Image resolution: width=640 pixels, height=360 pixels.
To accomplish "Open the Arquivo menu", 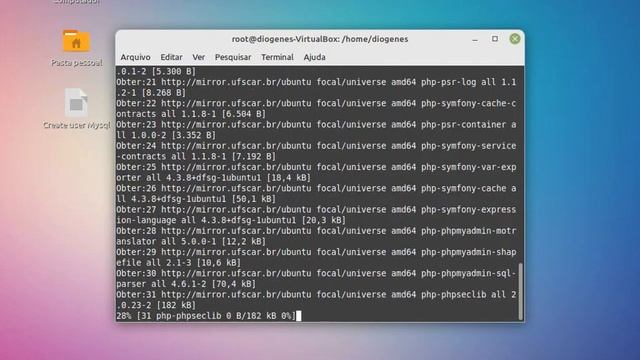I will [136, 57].
